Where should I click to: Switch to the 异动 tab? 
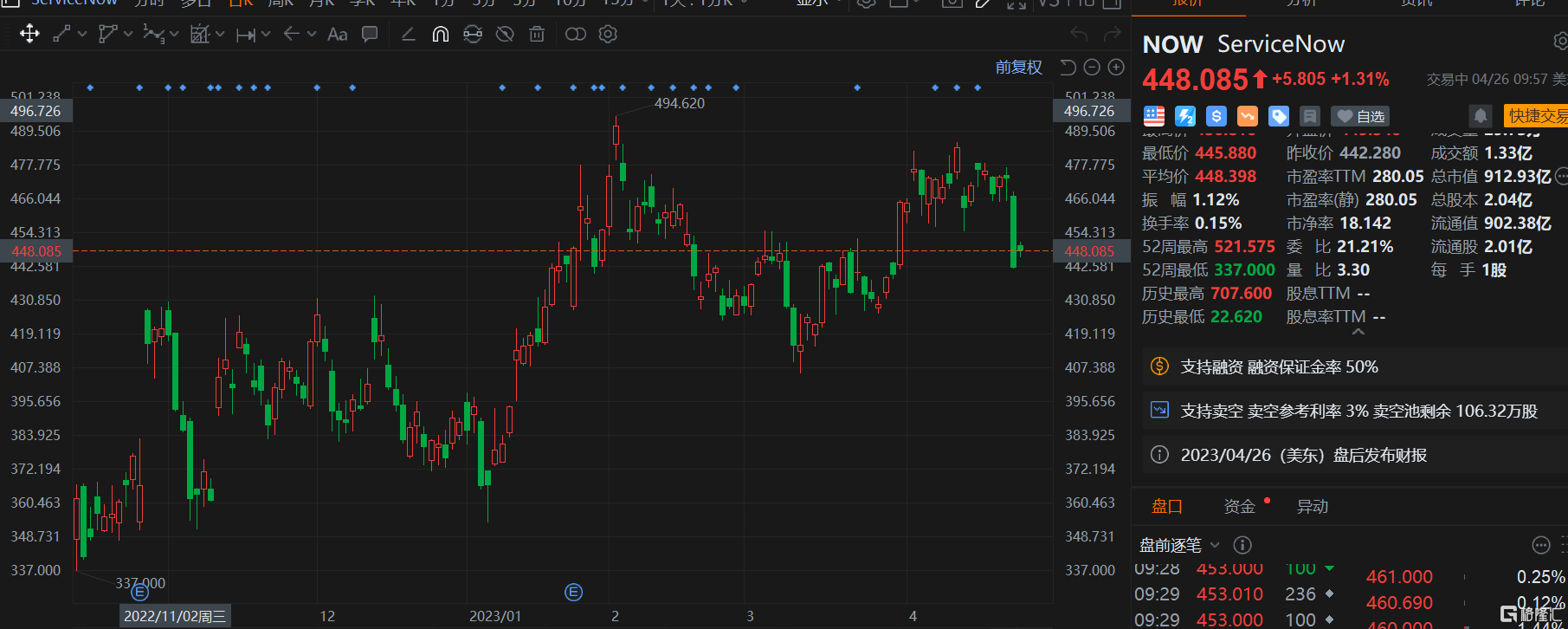tap(1313, 507)
